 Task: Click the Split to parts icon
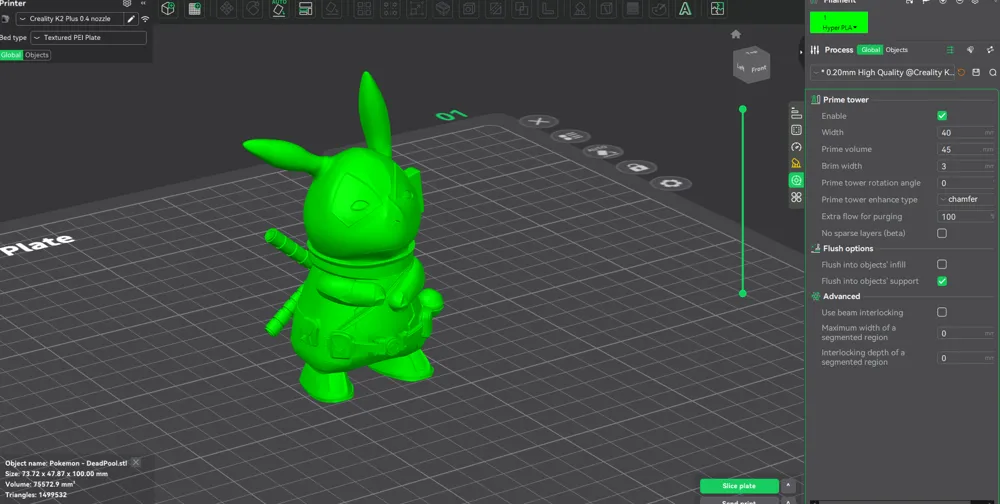click(x=390, y=8)
